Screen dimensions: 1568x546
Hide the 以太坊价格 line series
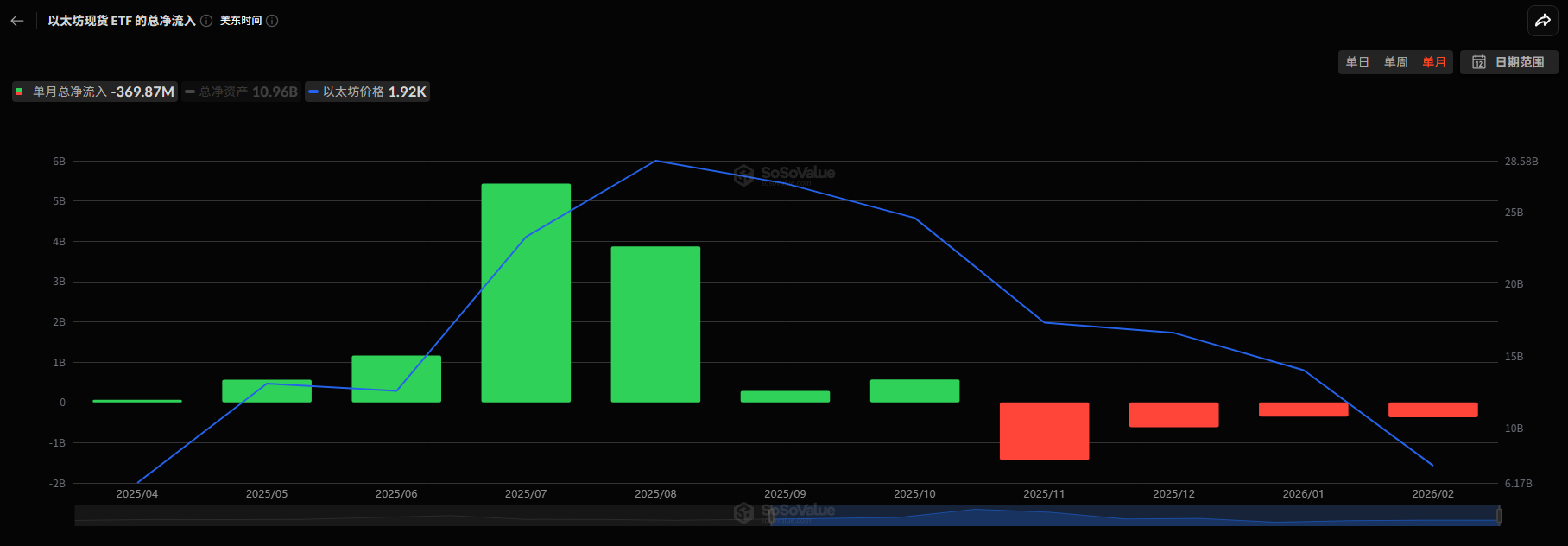click(367, 92)
